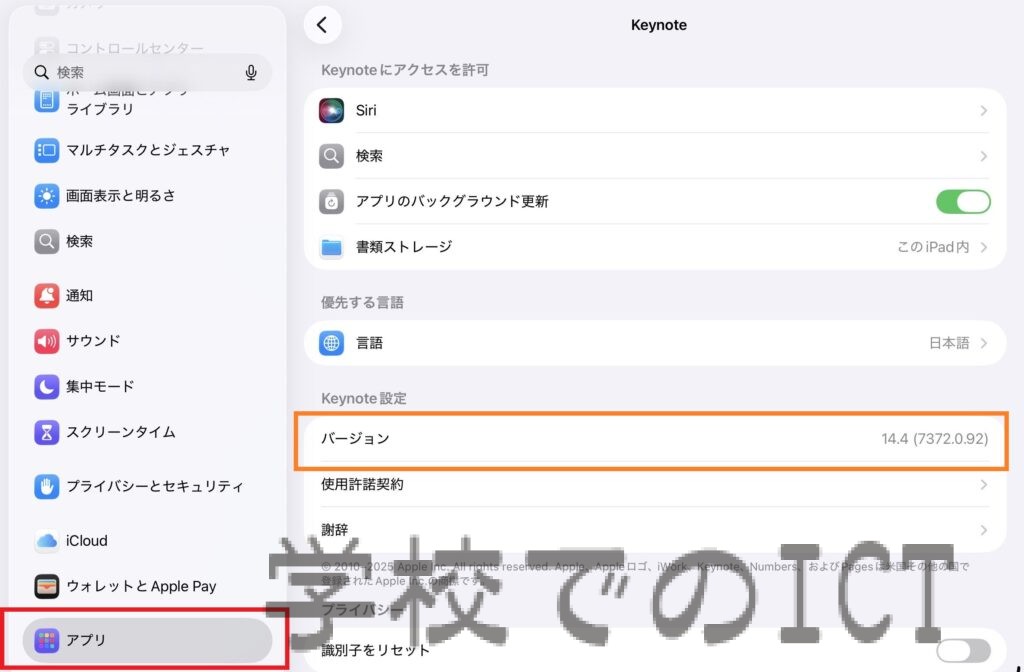
Task: Select アプリ in the settings sidebar
Action: 147,640
